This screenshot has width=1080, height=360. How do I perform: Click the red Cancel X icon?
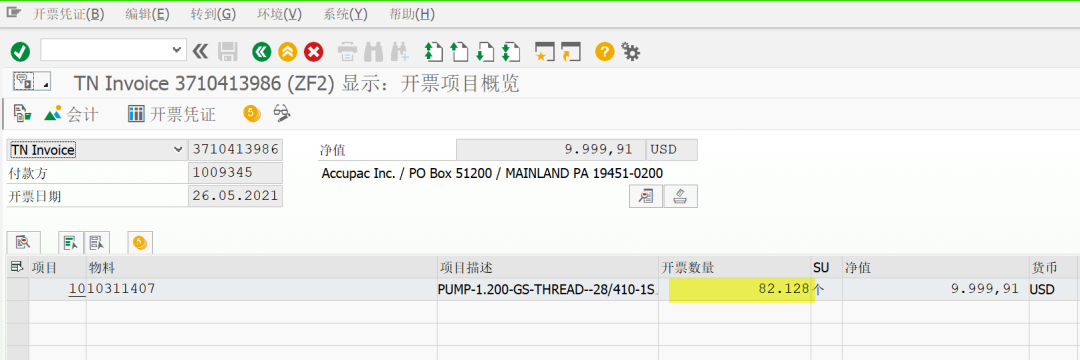[313, 51]
